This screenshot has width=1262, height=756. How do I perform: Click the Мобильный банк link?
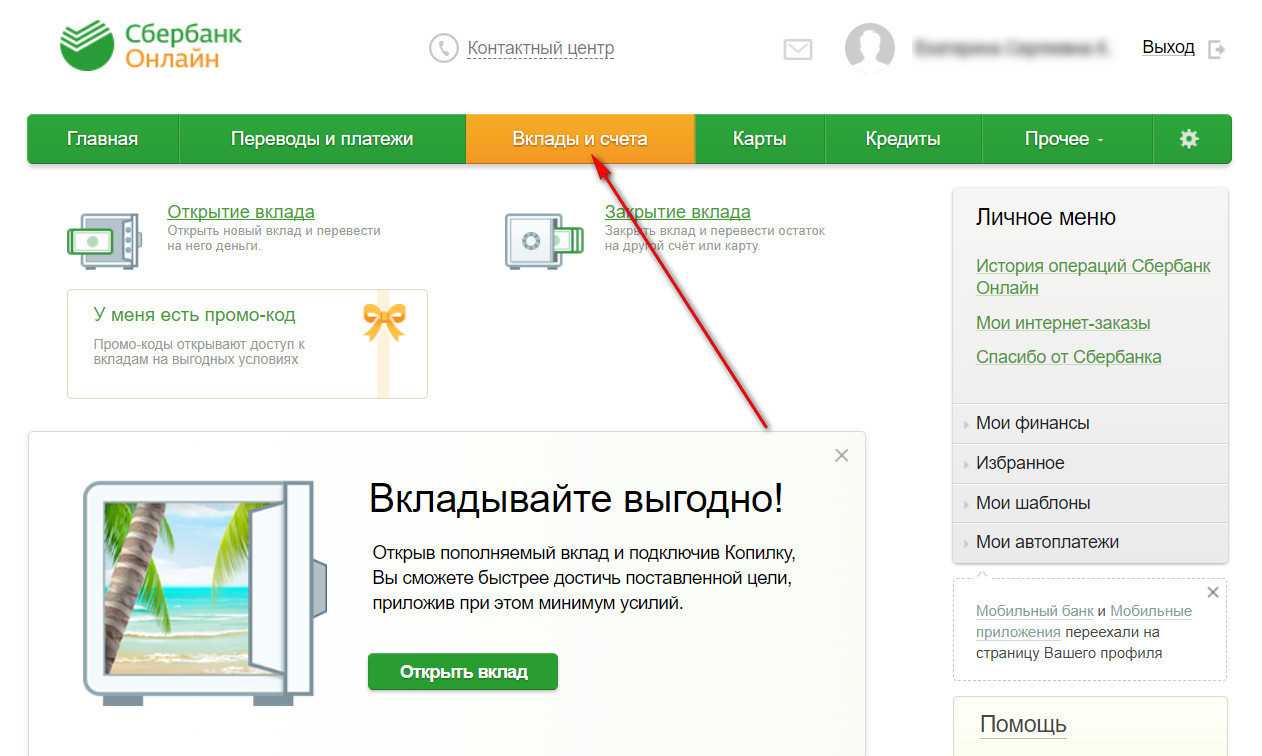point(1035,611)
